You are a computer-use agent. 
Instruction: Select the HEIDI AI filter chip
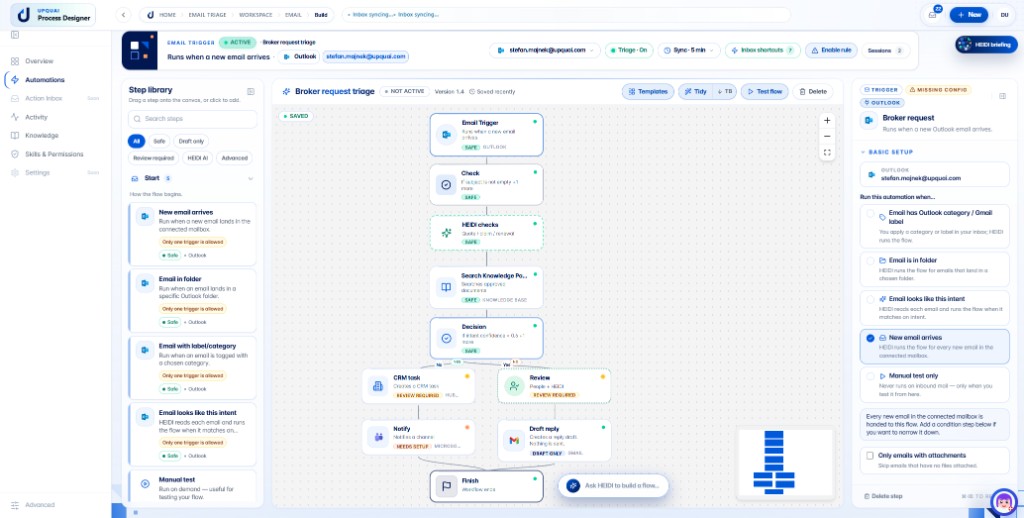(x=197, y=158)
